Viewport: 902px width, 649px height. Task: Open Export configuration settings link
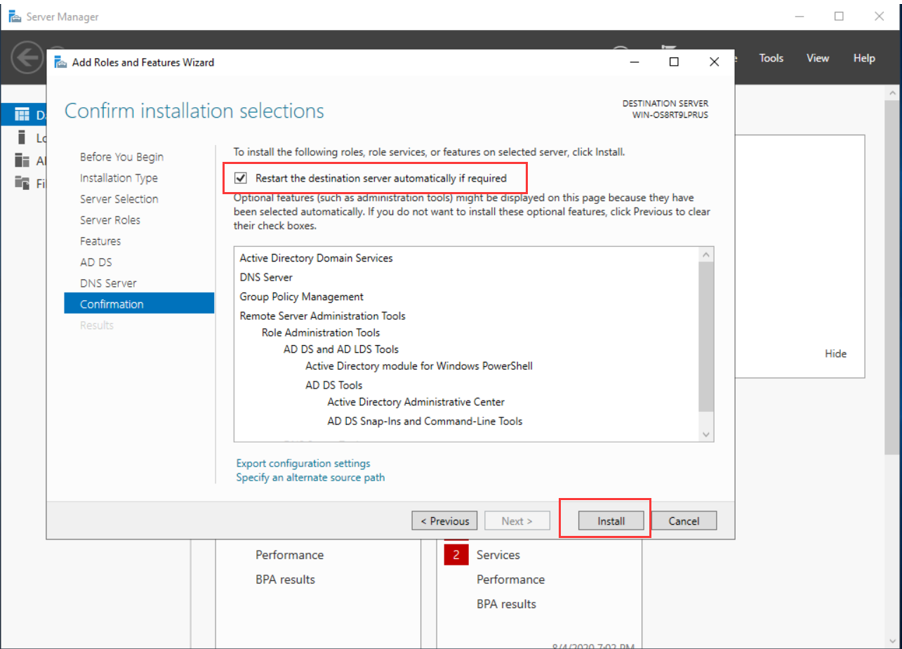coord(303,463)
